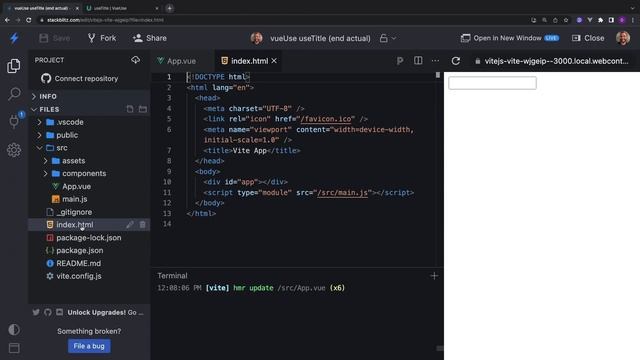Click the project title vueUse useTitle
Image resolution: width=640 pixels, height=360 pixels.
[320, 38]
